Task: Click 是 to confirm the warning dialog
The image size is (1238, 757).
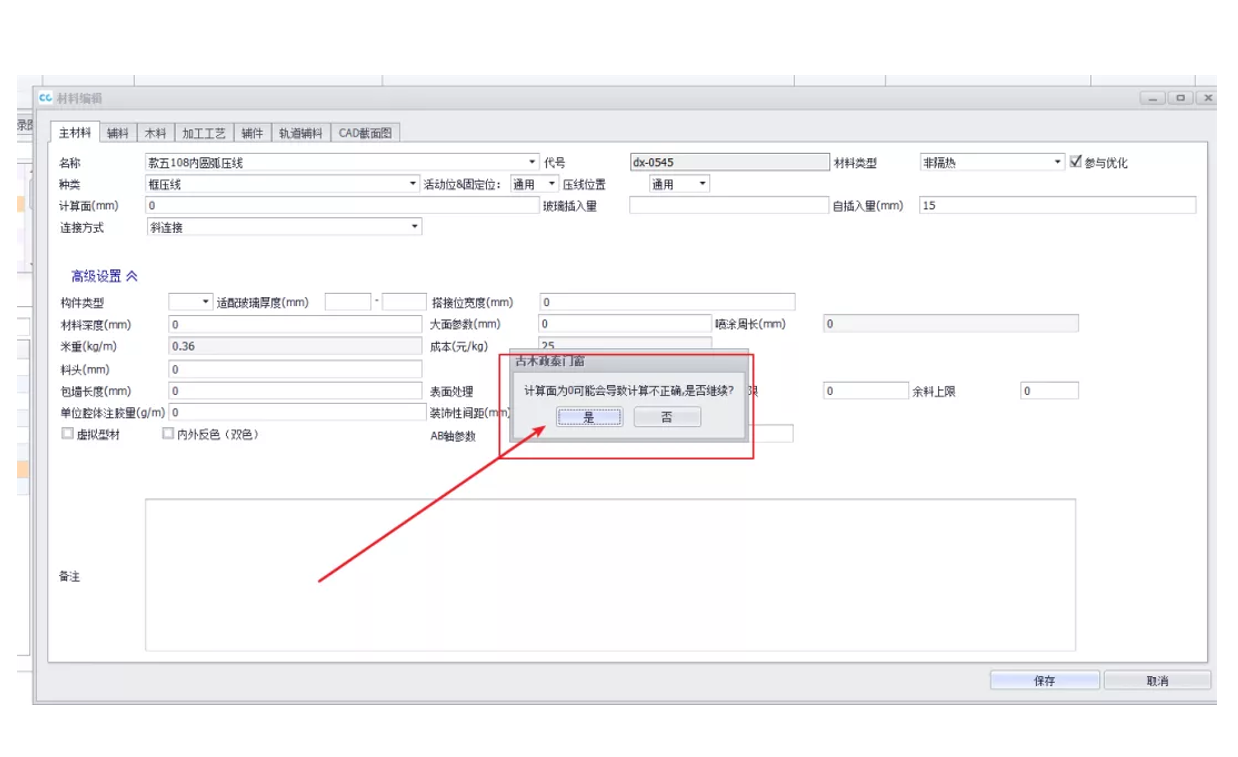Action: coord(589,417)
